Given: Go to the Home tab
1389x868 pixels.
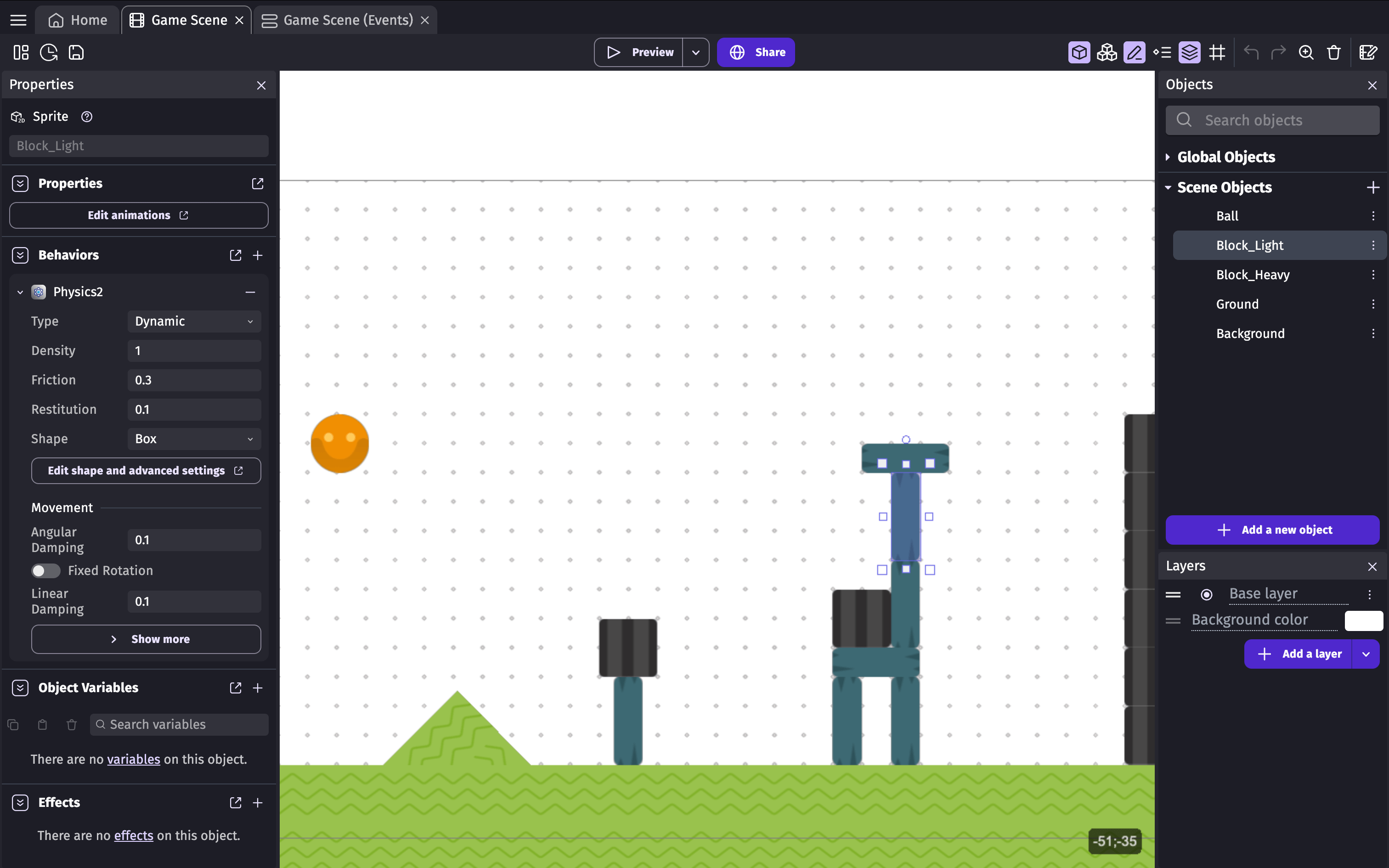Looking at the screenshot, I should [78, 20].
